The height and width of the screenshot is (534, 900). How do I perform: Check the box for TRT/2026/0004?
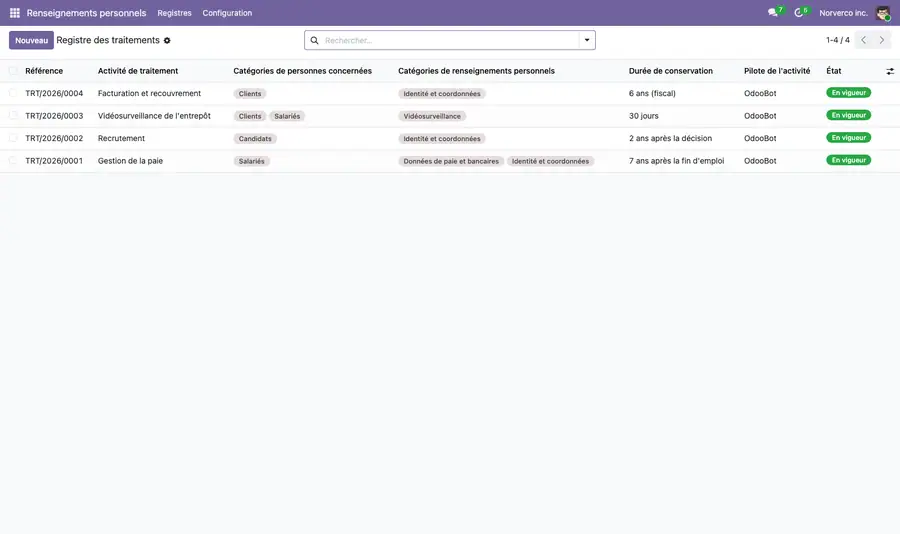(13, 93)
